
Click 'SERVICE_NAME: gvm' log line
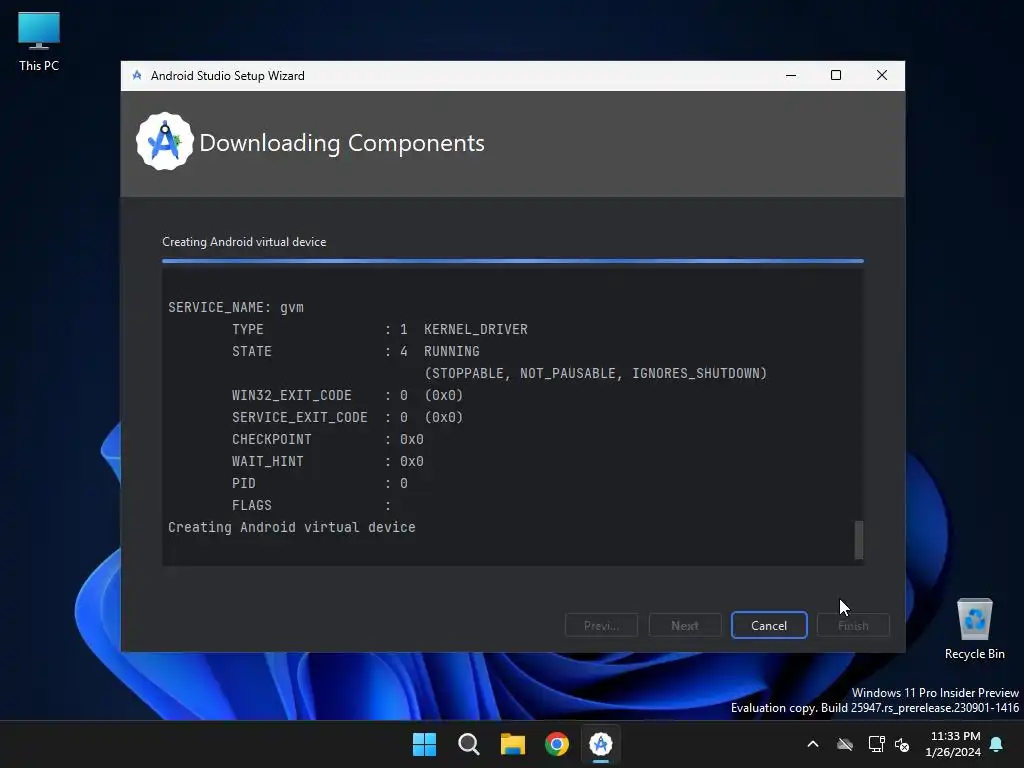(x=236, y=307)
